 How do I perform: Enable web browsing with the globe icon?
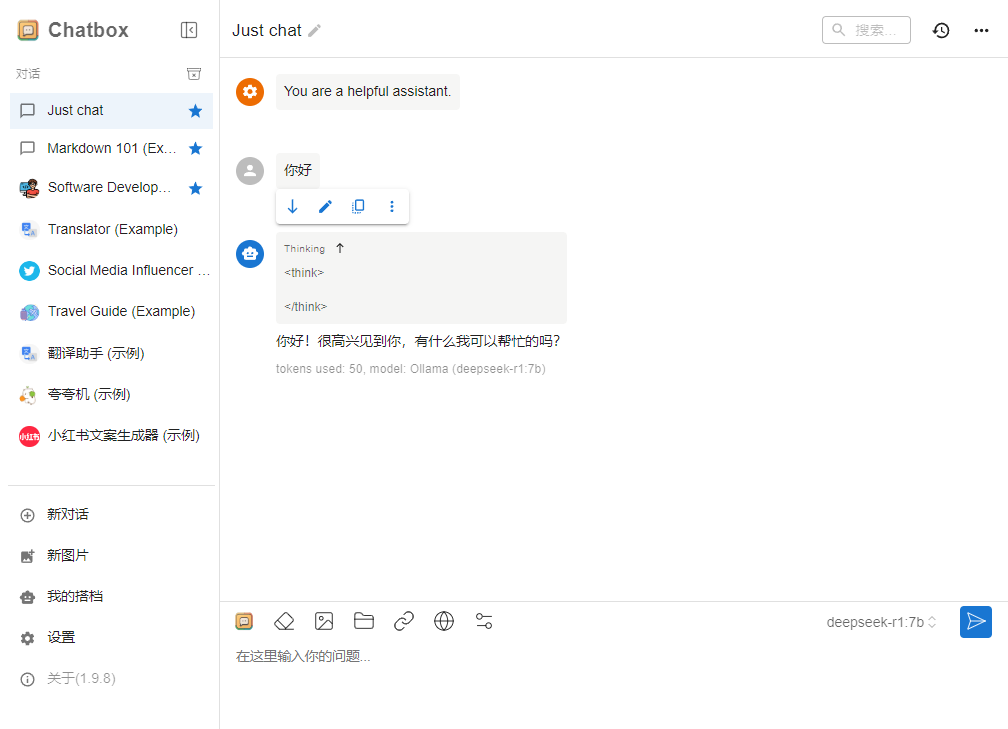(x=444, y=621)
